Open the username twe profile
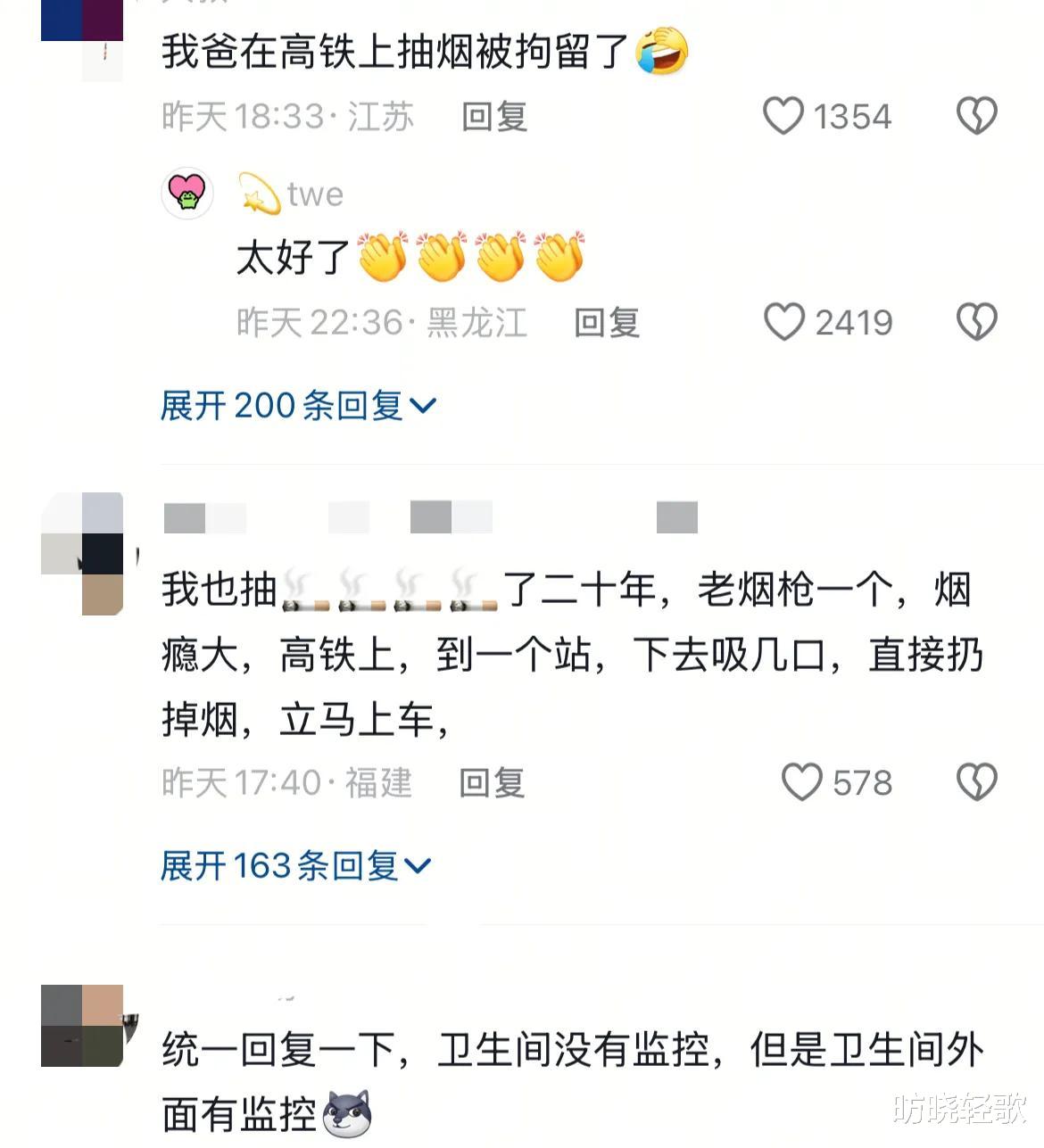Image resolution: width=1044 pixels, height=1148 pixels. pyautogui.click(x=315, y=194)
